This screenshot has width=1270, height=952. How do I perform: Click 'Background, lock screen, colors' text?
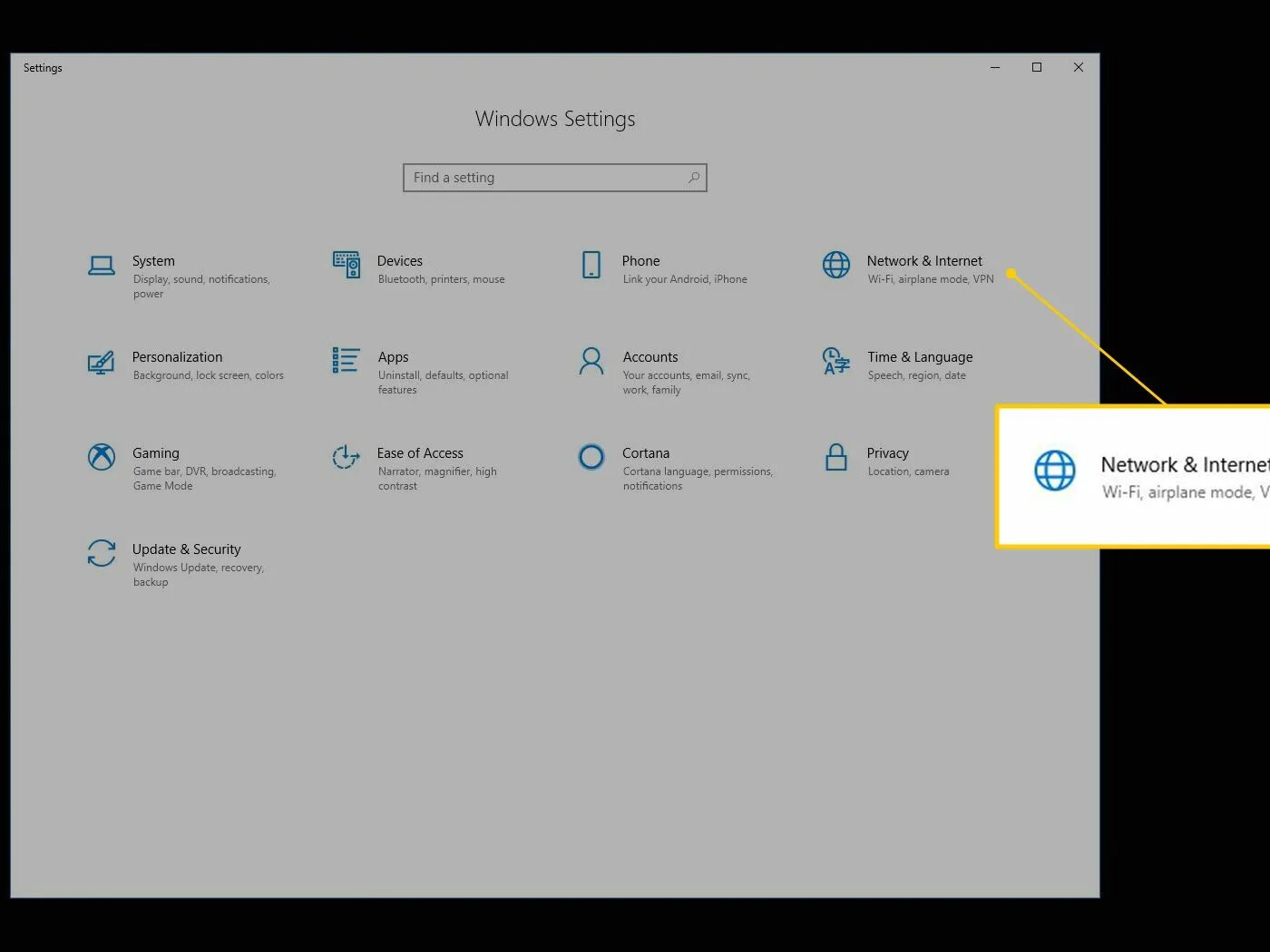click(209, 375)
